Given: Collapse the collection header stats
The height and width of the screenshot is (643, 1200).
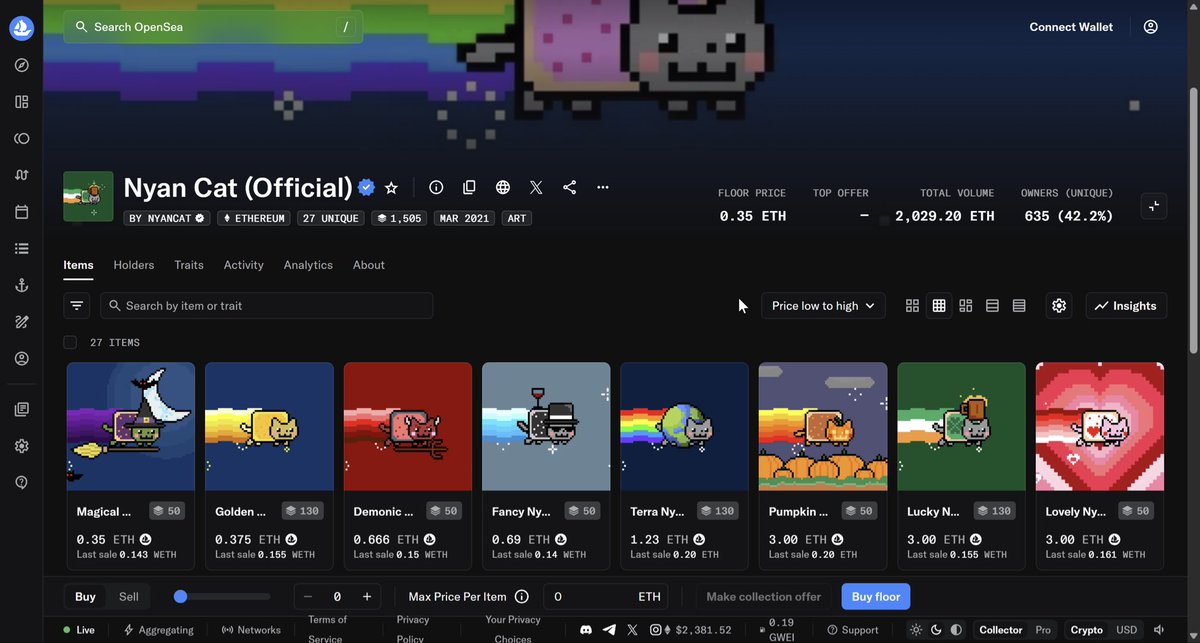Looking at the screenshot, I should (x=1153, y=205).
